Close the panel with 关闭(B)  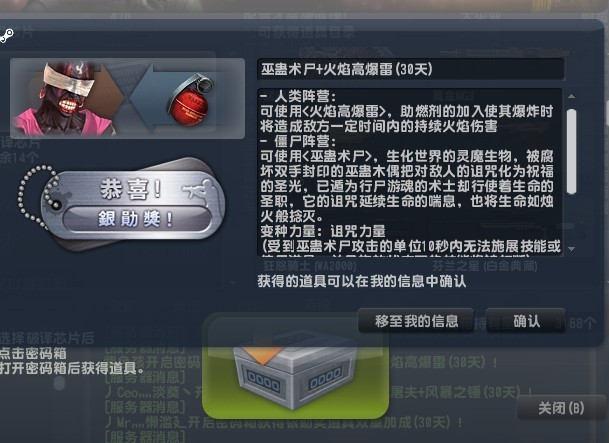tap(561, 408)
